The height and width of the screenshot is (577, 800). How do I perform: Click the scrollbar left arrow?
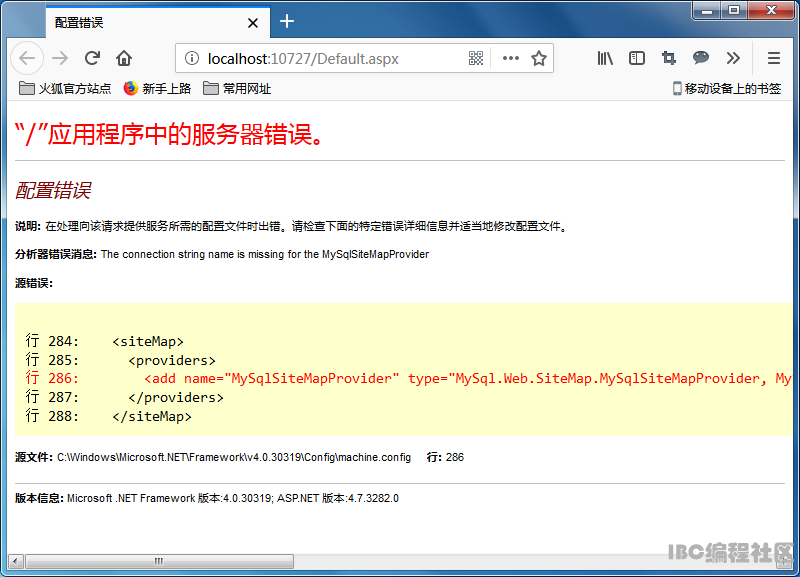pos(15,561)
